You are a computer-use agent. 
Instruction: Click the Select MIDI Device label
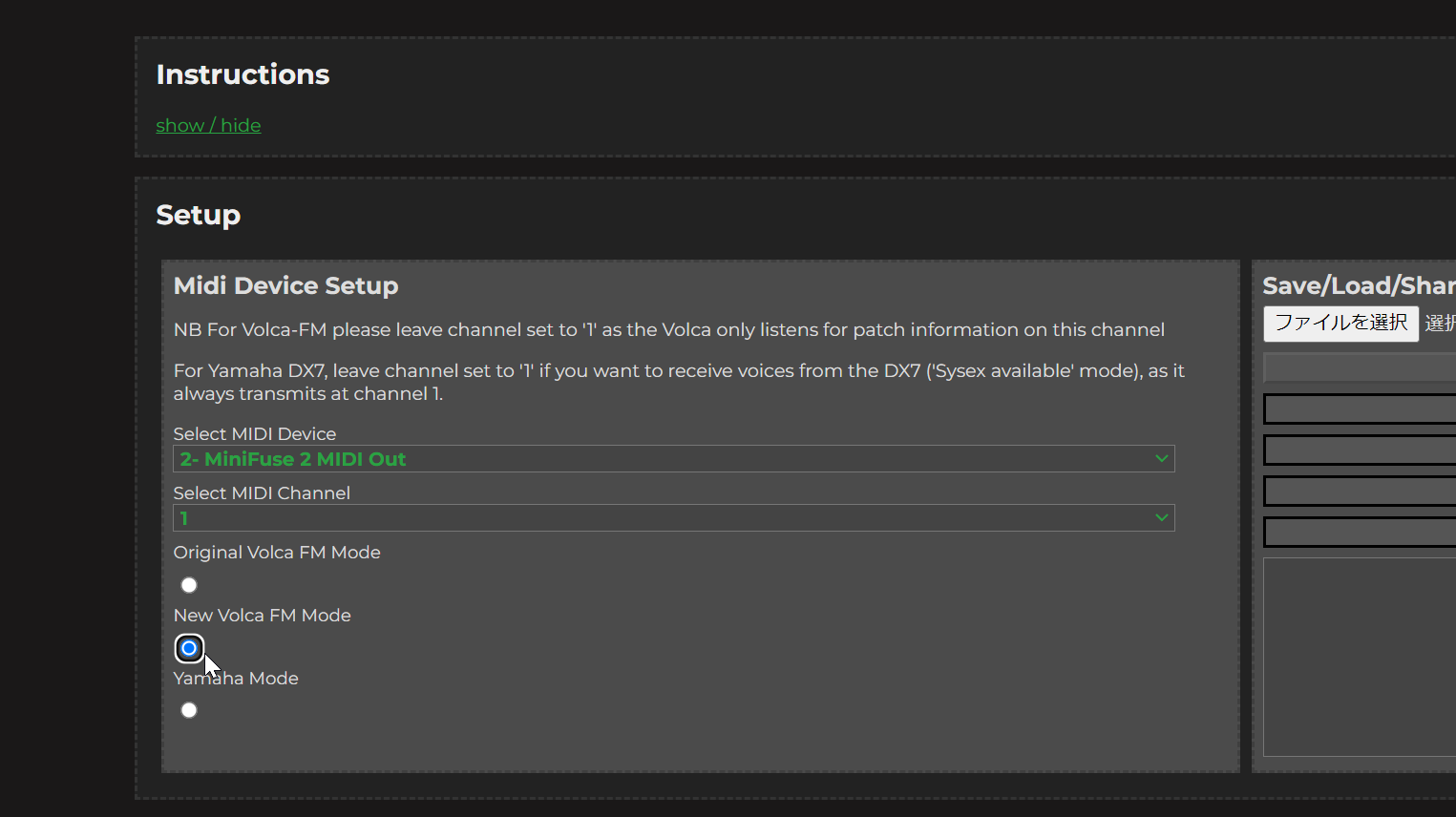pyautogui.click(x=255, y=433)
